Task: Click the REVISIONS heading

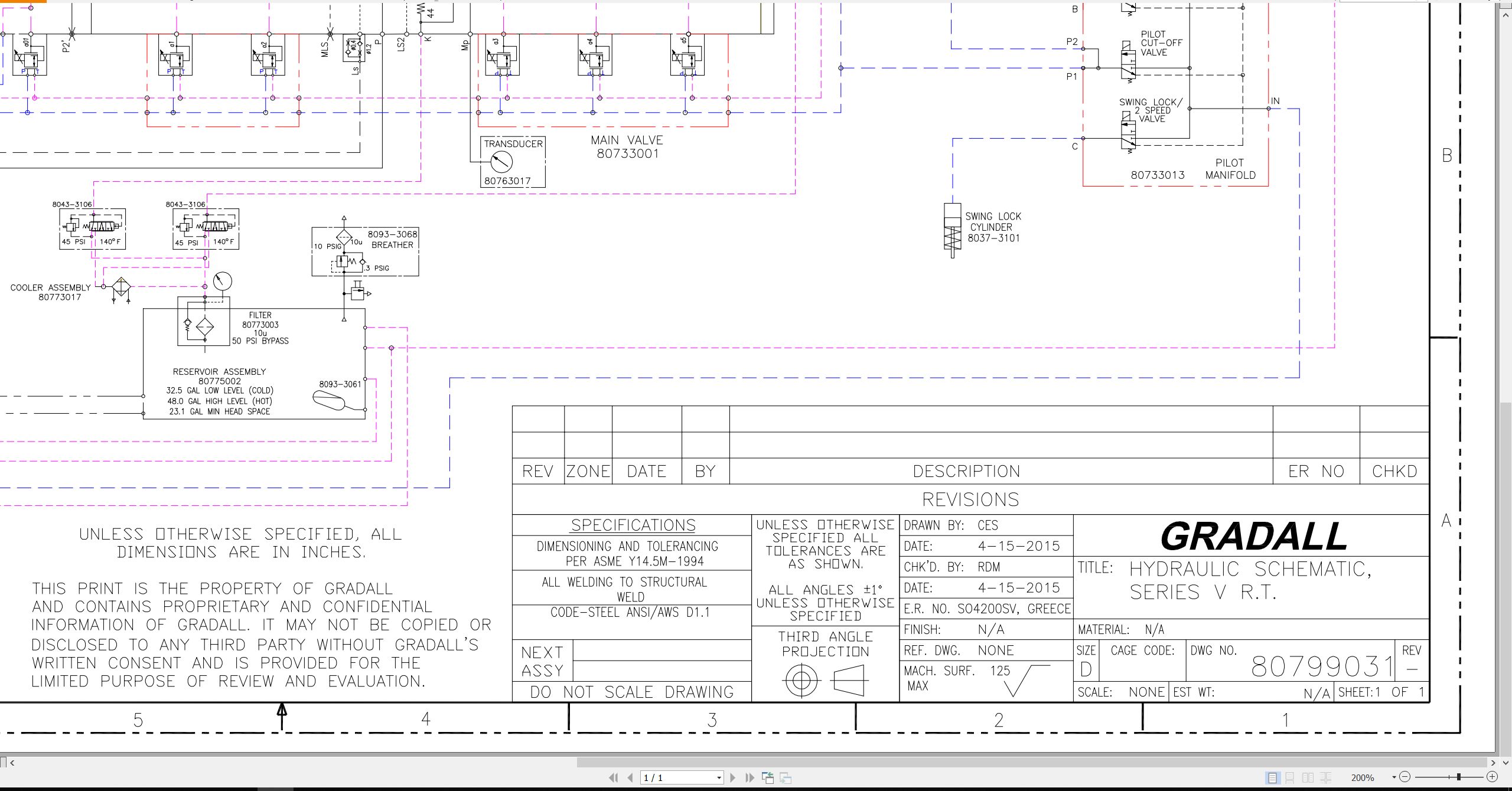Action: point(970,499)
